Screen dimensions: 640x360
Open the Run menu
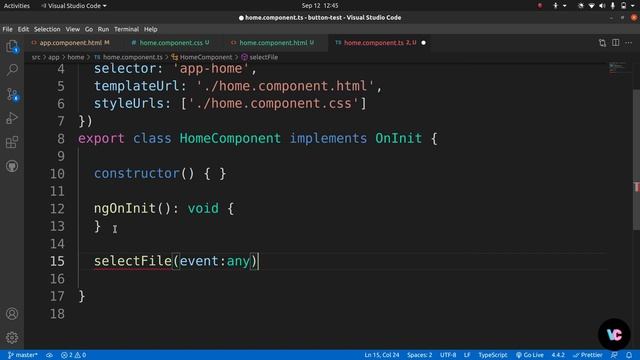(x=103, y=29)
